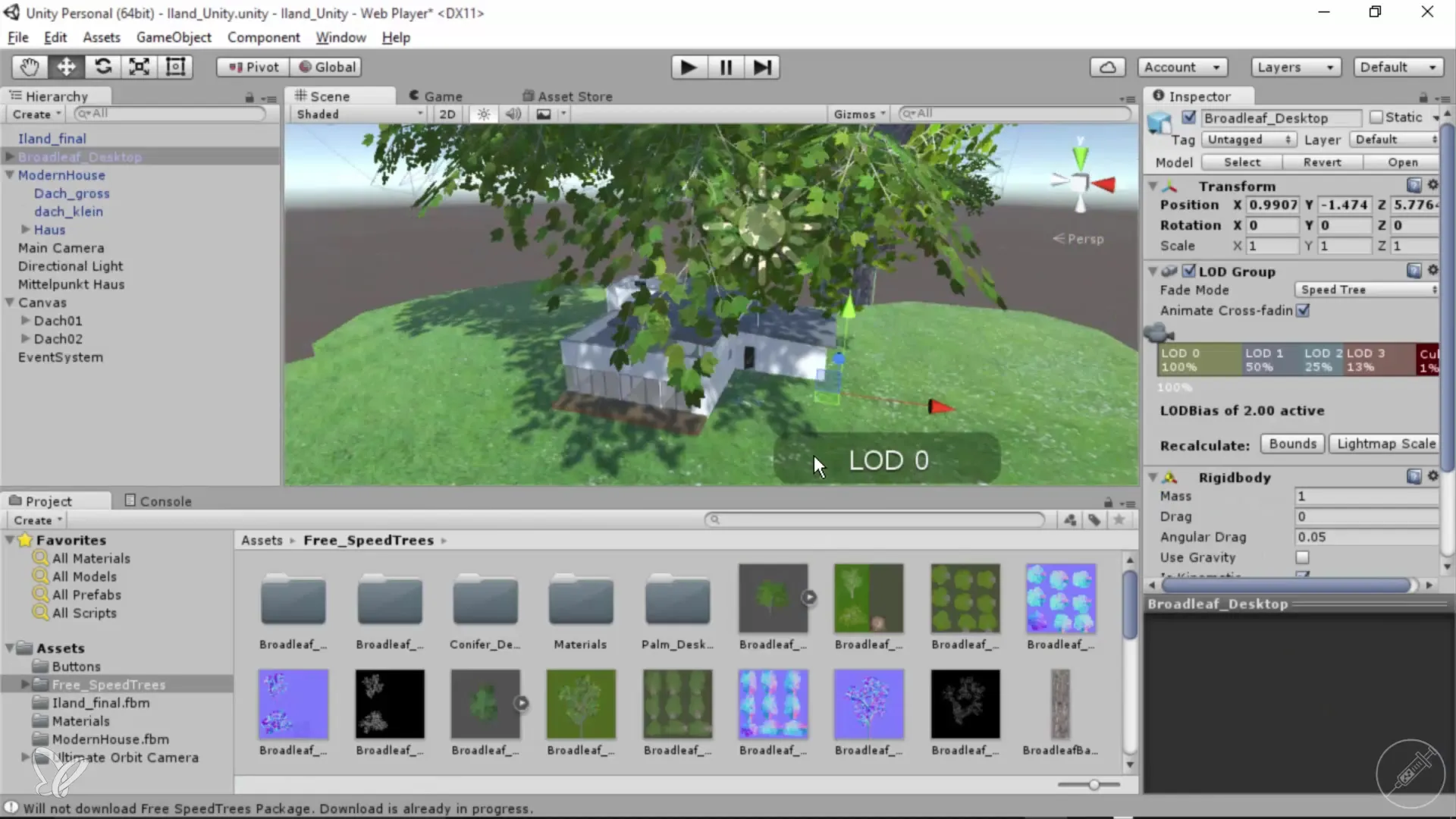Click the Project search field

point(874,519)
